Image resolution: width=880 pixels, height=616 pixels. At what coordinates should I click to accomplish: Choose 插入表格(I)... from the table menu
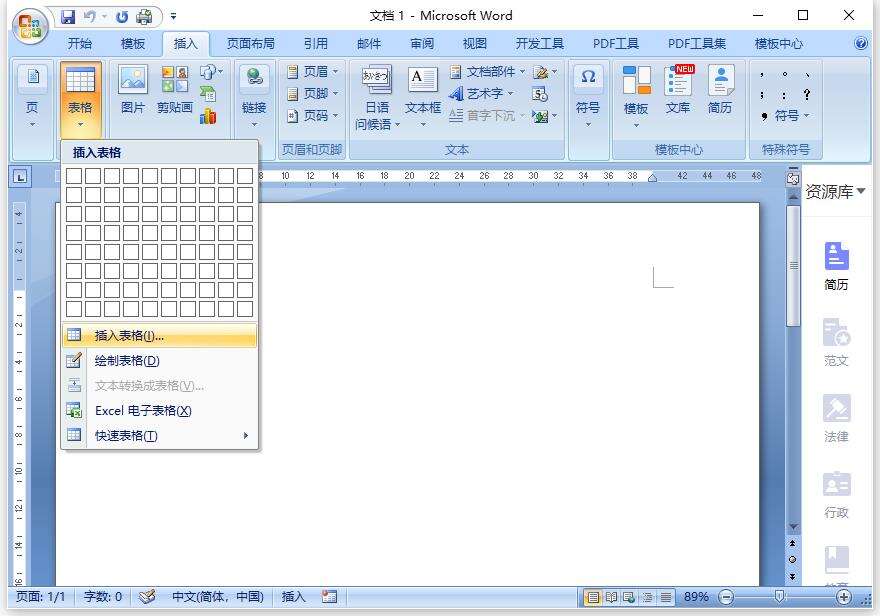pos(159,335)
